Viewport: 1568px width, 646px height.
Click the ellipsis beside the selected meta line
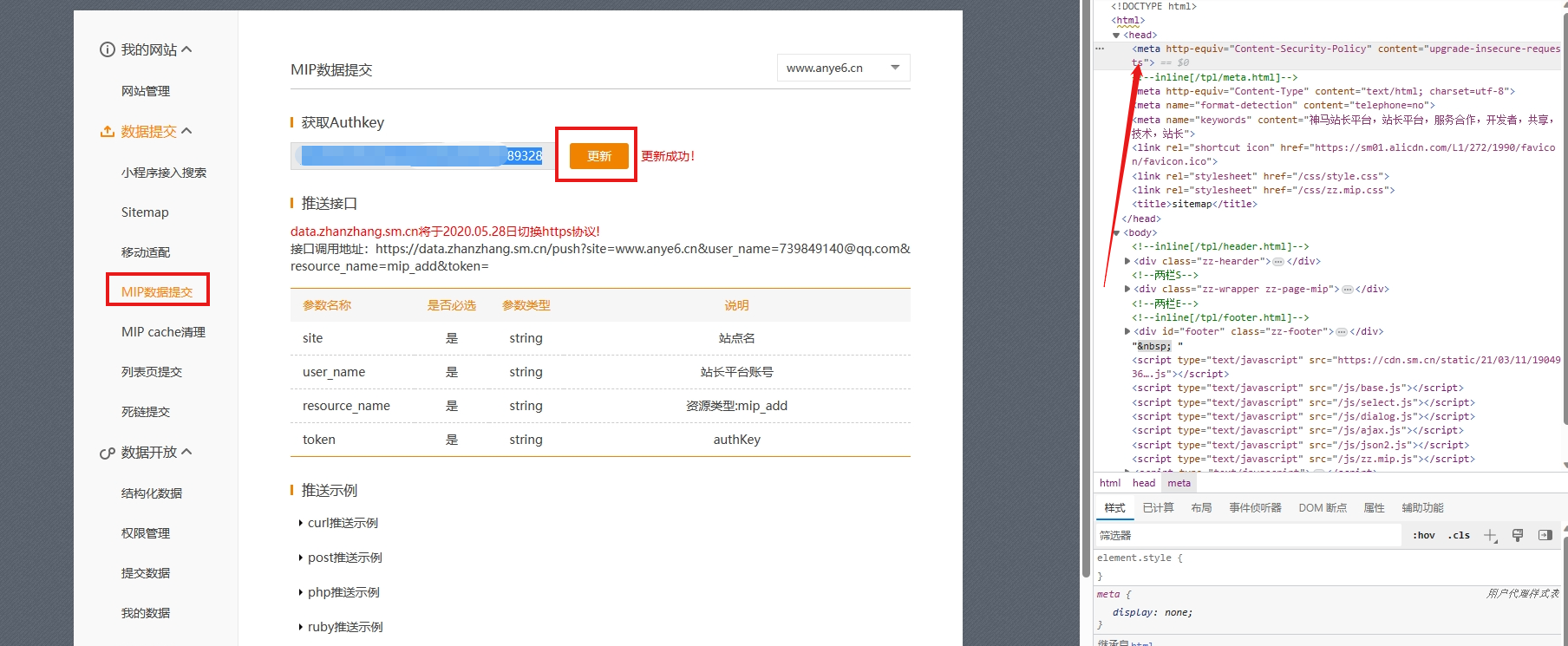pyautogui.click(x=1101, y=49)
